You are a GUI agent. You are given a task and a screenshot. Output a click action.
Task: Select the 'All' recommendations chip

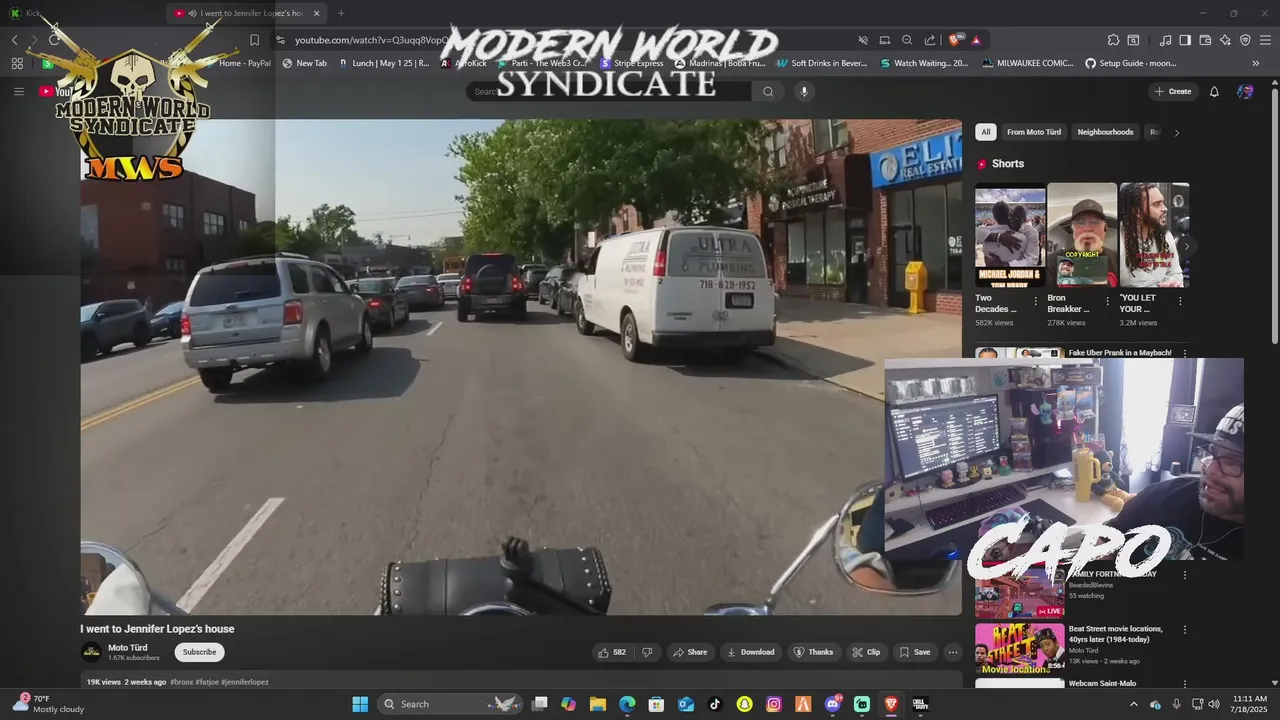pos(985,132)
